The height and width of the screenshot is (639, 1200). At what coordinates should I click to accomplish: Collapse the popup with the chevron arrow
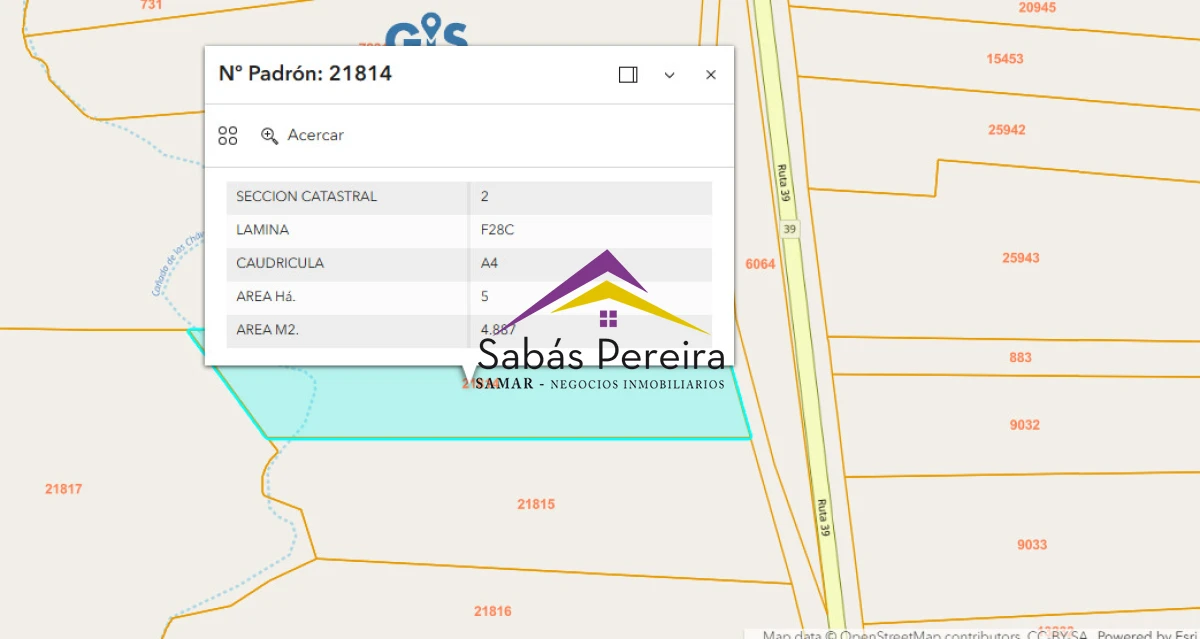point(669,75)
